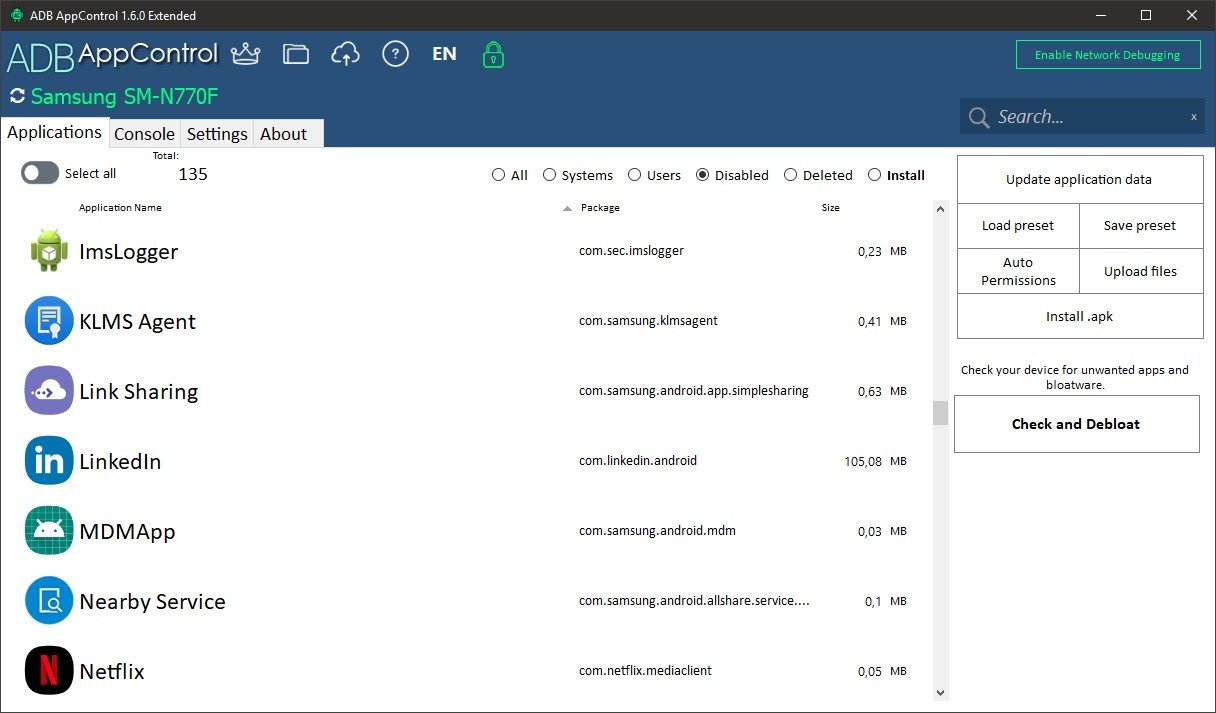Screen dimensions: 1216x713
Task: Open the file manager folder icon
Action: click(296, 54)
